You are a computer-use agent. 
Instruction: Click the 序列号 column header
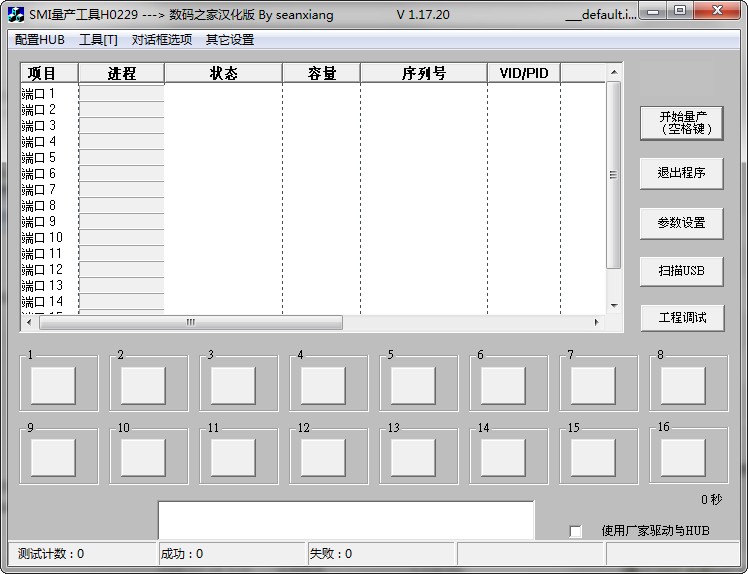424,73
